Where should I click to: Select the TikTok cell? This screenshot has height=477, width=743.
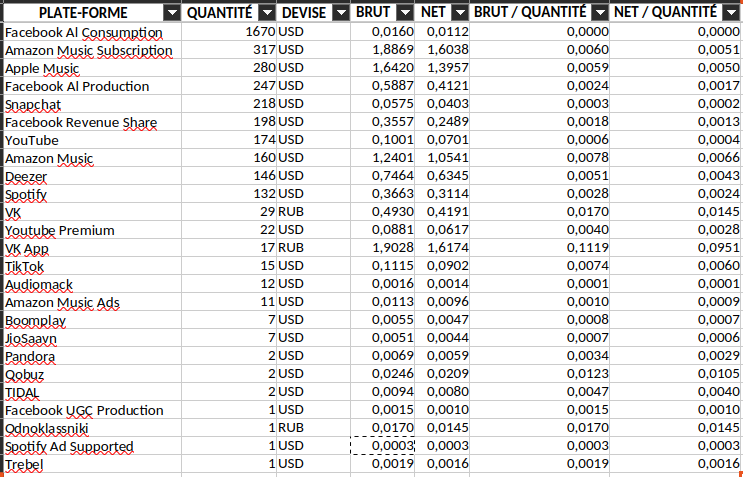tap(92, 266)
